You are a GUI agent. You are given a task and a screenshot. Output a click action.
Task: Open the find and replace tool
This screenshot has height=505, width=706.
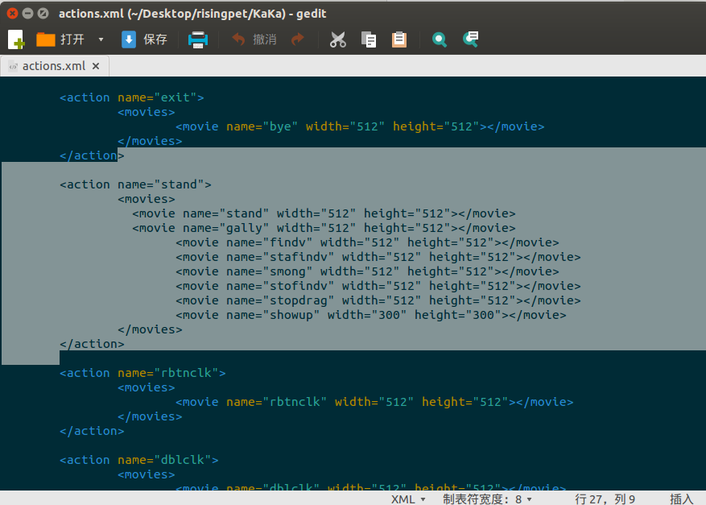pos(470,40)
